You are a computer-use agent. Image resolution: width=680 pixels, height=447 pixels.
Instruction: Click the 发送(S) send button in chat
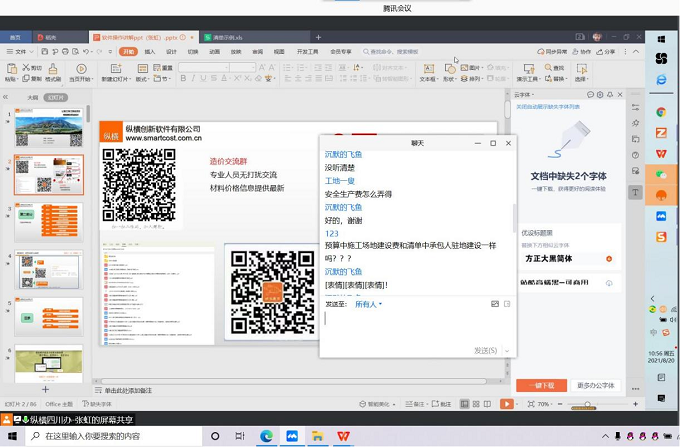(x=485, y=350)
